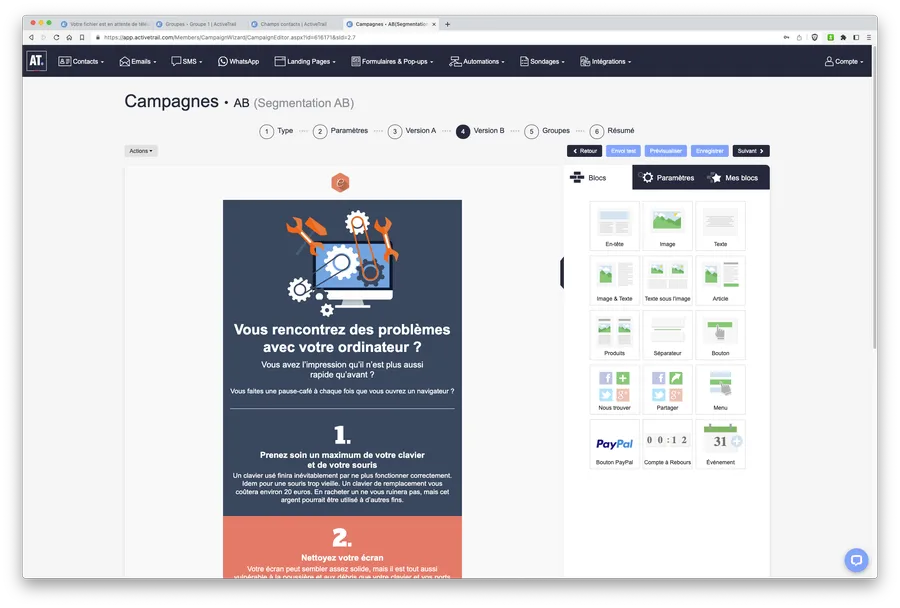Open the browser hamburger menu

tap(868, 37)
